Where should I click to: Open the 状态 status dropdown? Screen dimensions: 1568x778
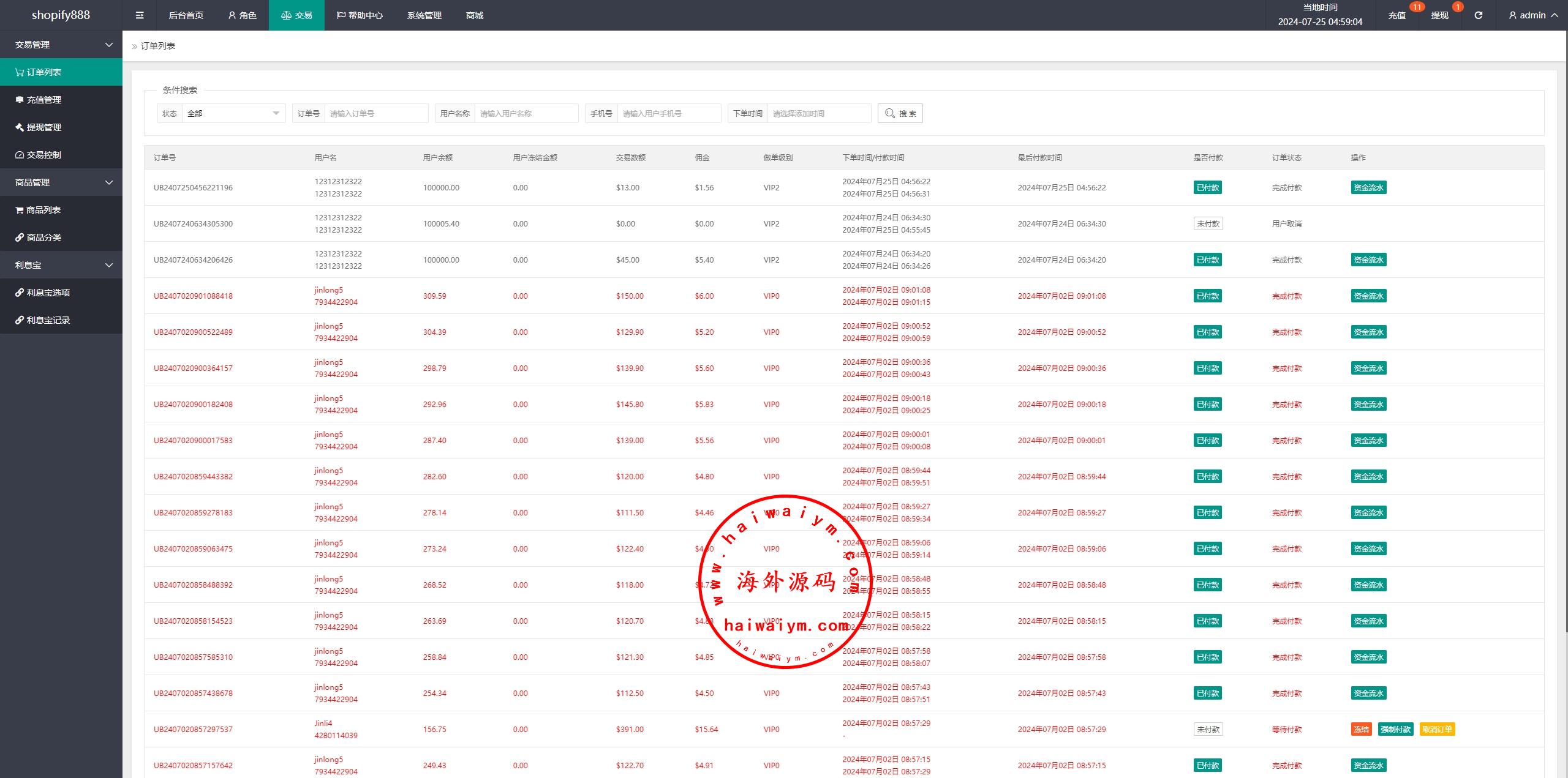[233, 113]
